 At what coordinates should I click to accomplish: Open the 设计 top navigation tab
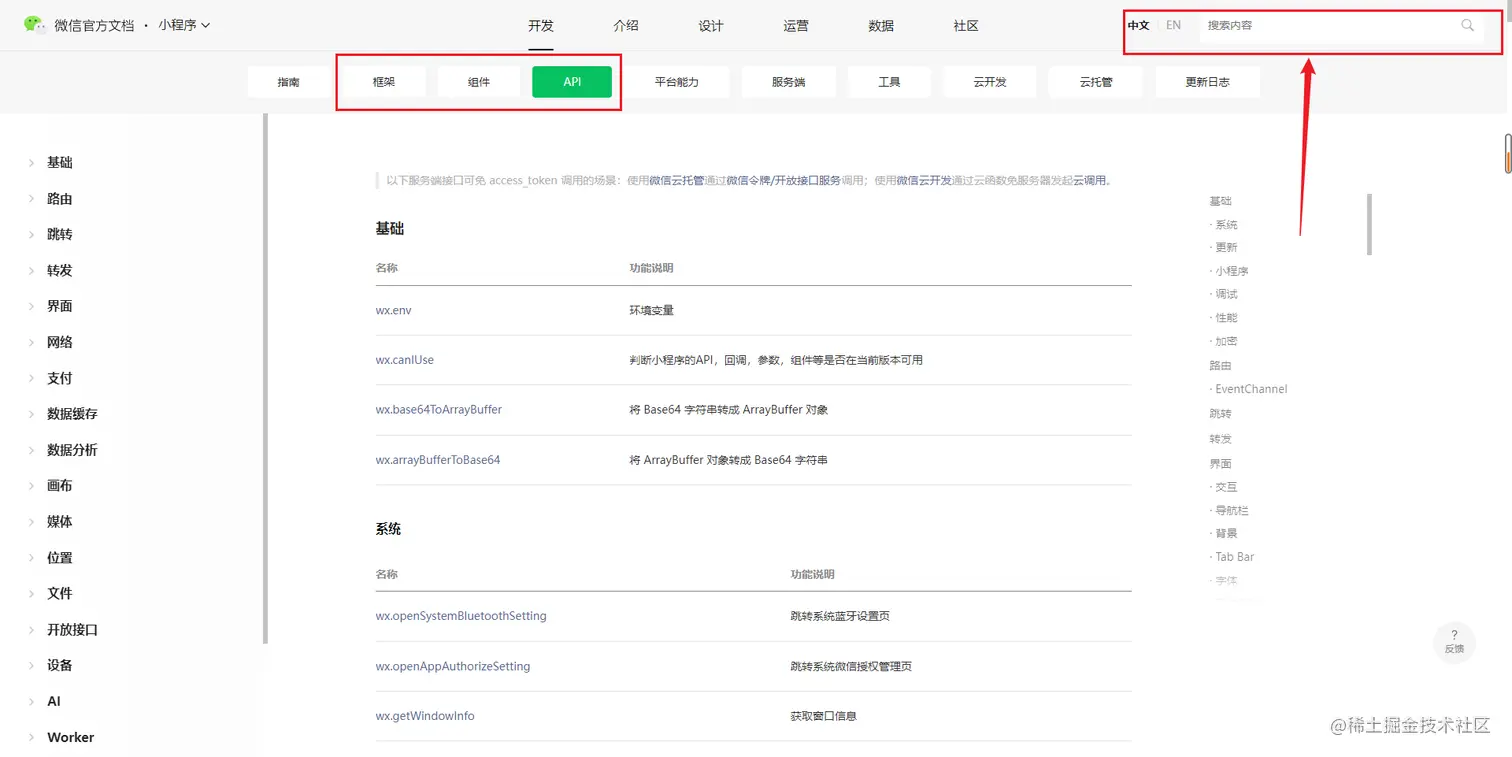(711, 26)
